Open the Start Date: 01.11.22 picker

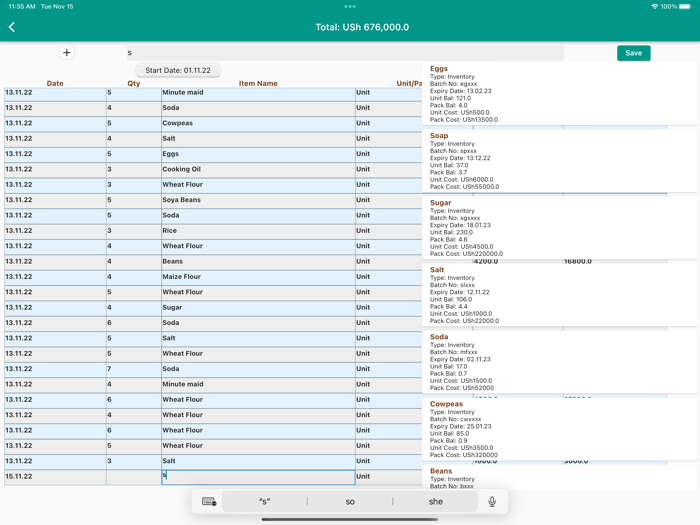(x=178, y=71)
